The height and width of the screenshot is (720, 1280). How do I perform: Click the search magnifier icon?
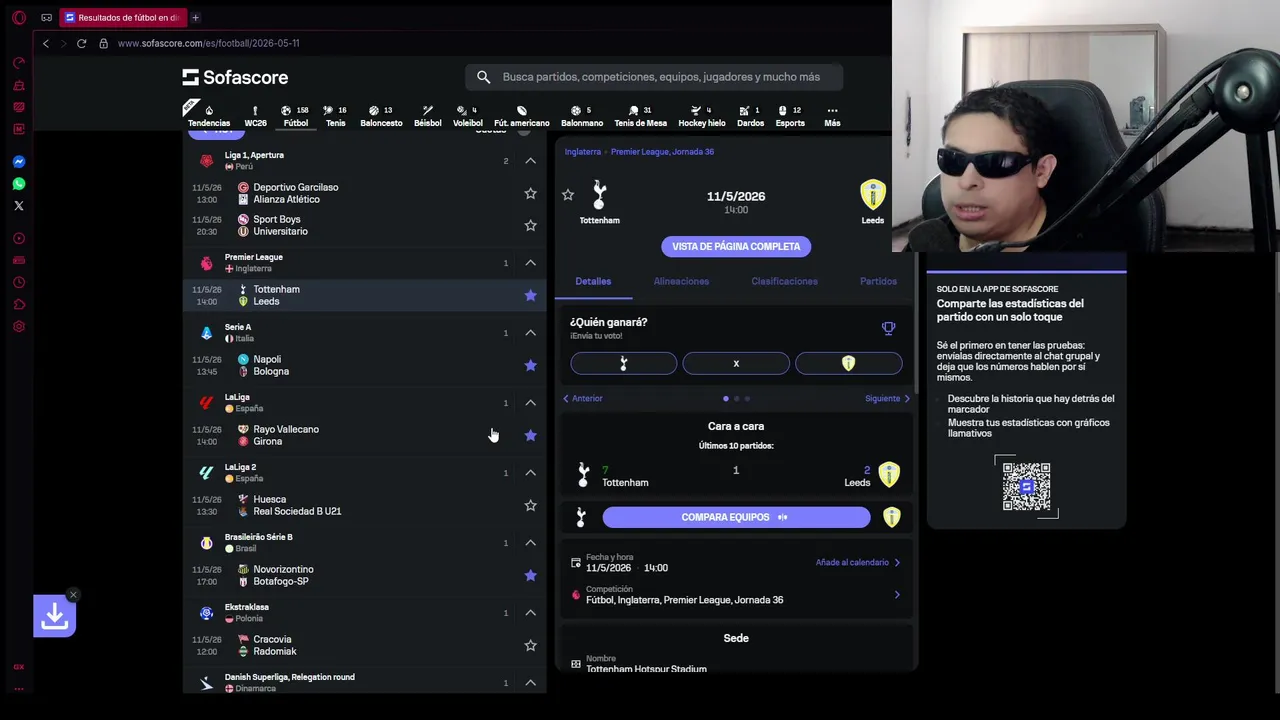pyautogui.click(x=483, y=77)
